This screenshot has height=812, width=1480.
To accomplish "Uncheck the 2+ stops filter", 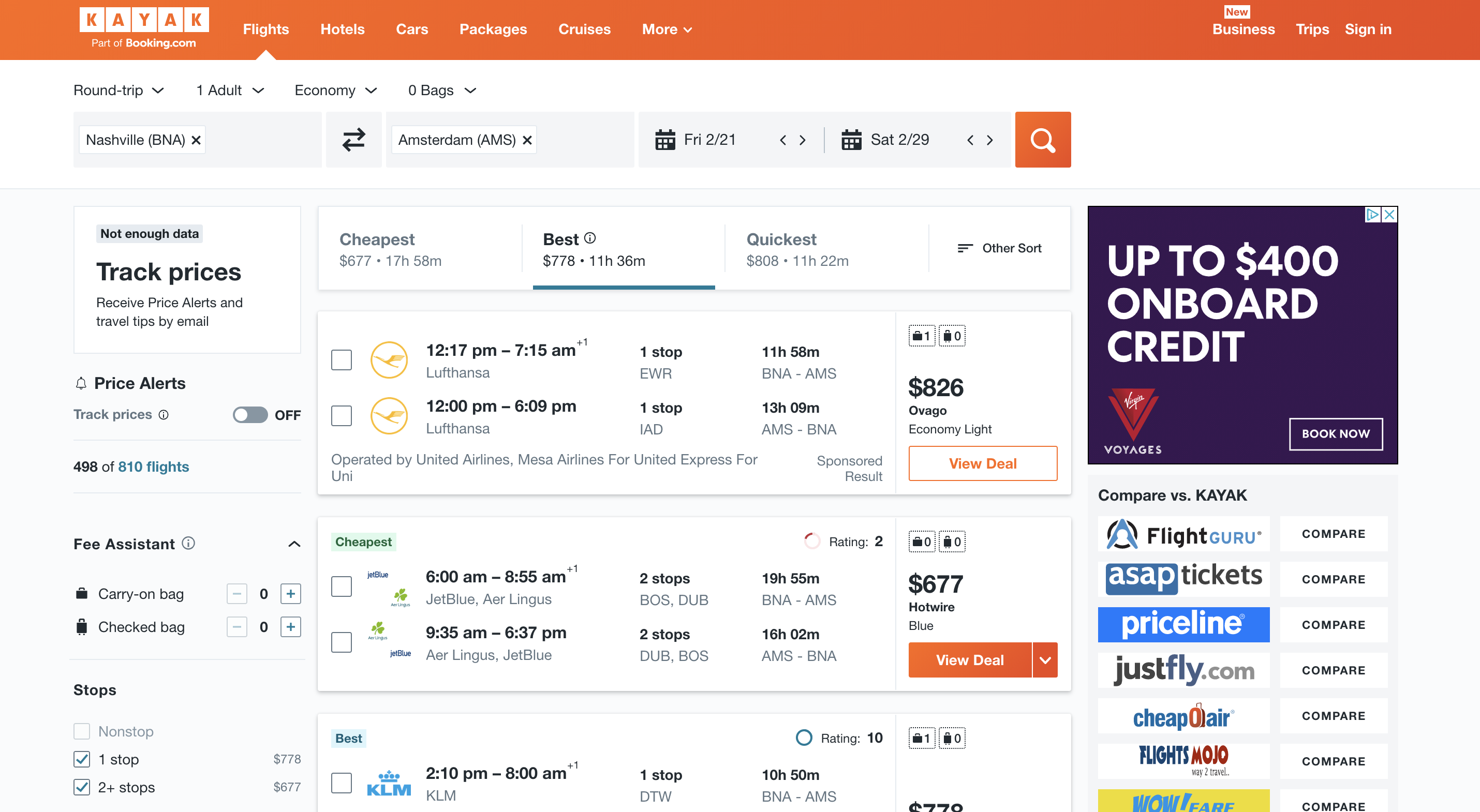I will [x=82, y=787].
